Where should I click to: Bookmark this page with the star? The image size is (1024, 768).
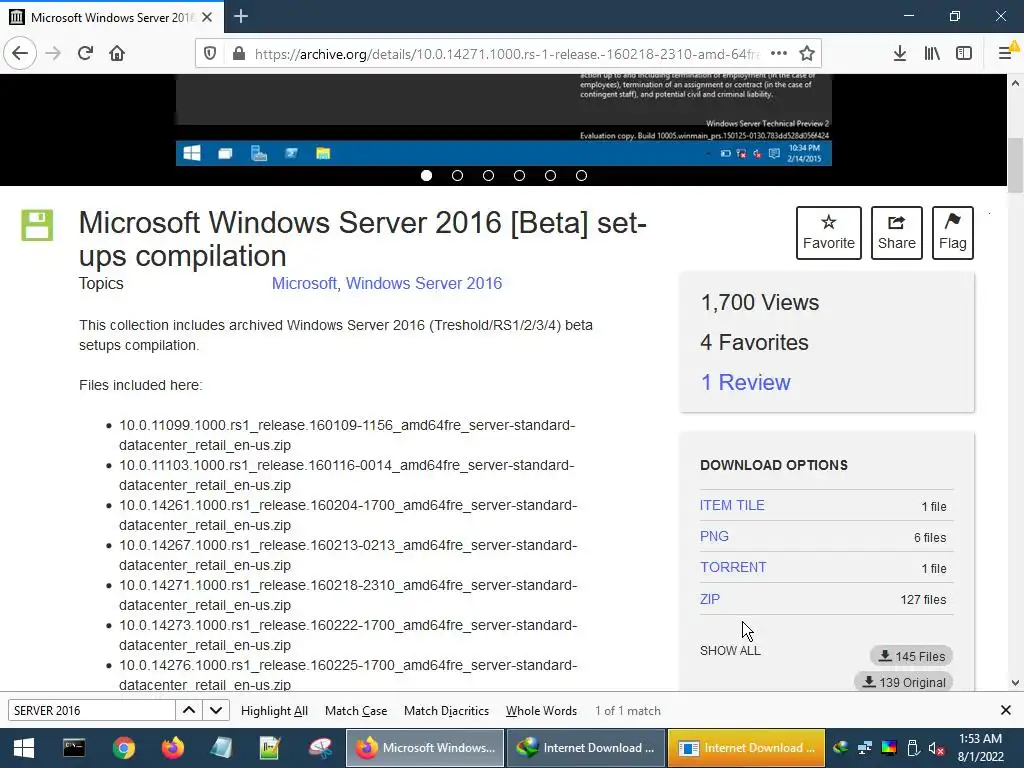(807, 54)
